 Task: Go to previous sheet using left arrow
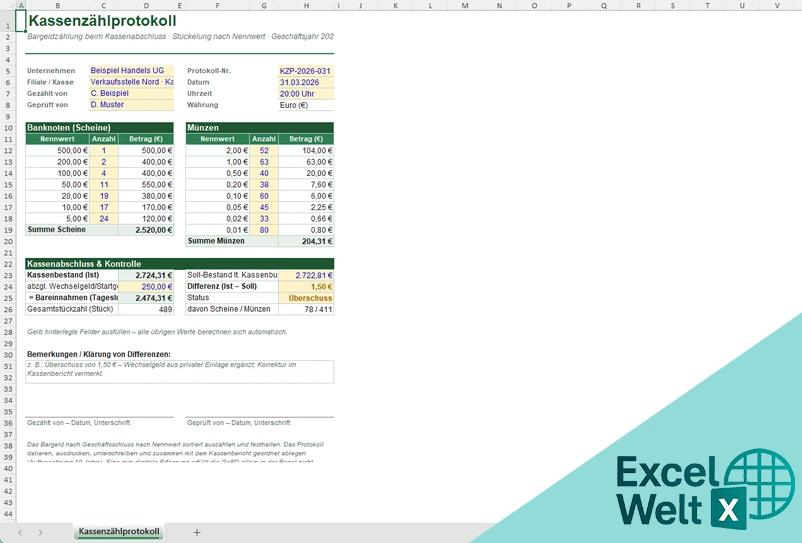(20, 532)
